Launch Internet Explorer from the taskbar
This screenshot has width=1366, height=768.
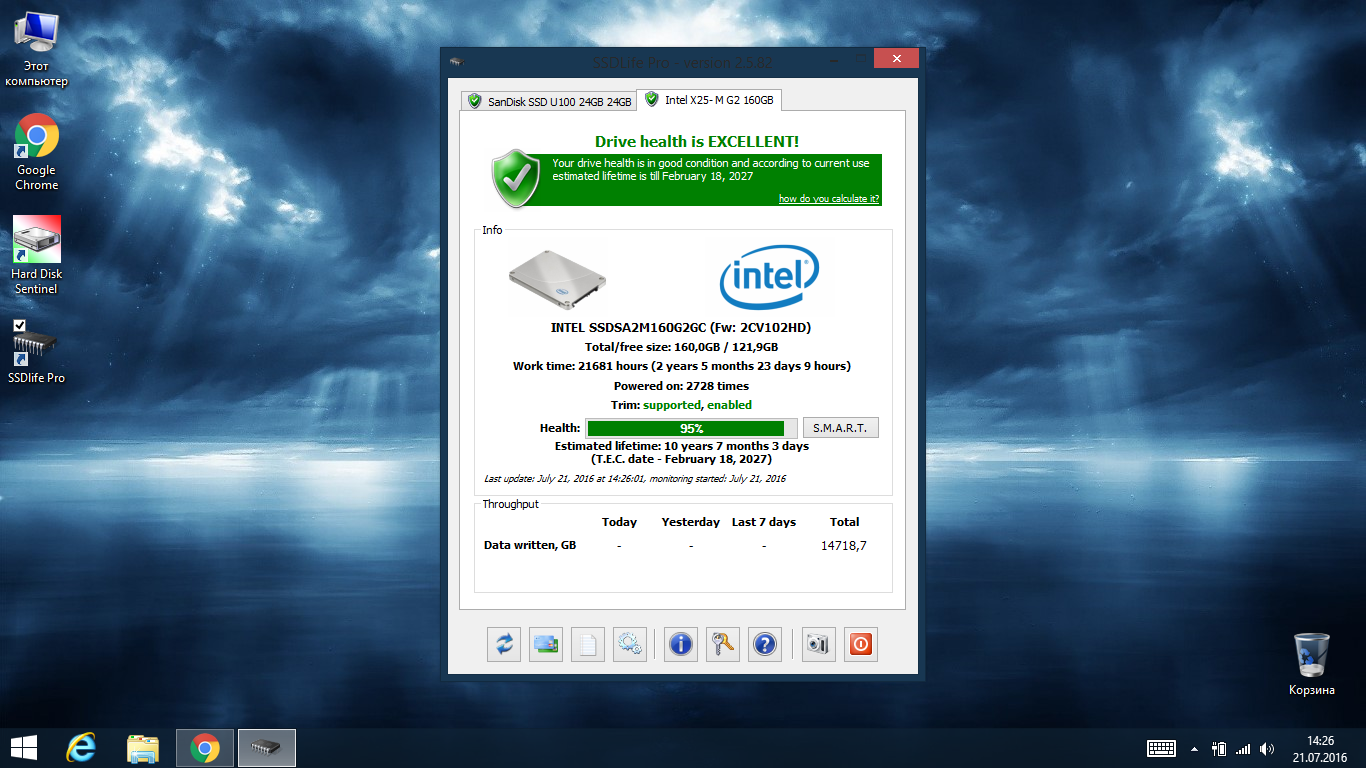click(x=80, y=748)
